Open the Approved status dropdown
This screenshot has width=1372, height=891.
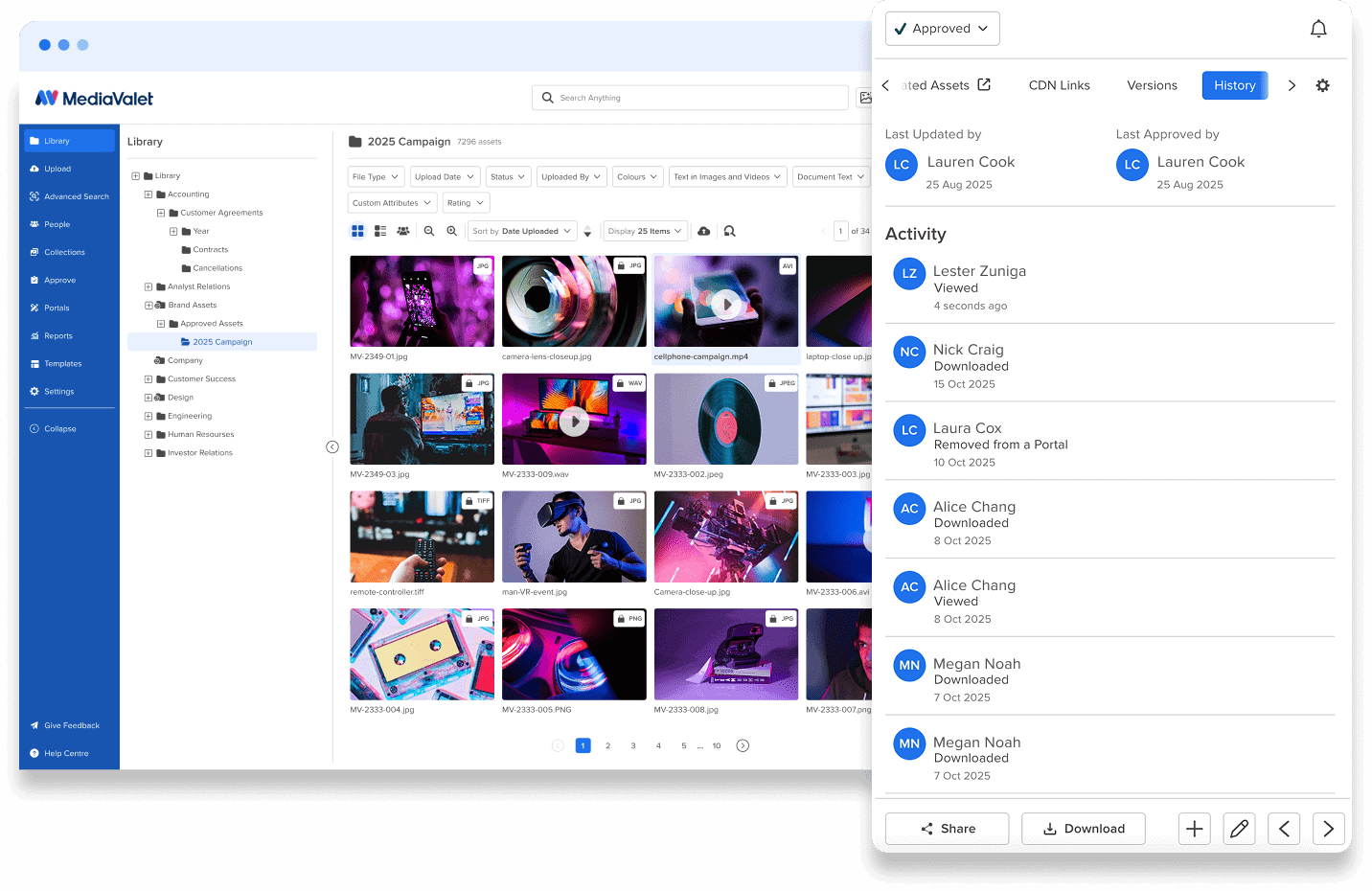942,29
